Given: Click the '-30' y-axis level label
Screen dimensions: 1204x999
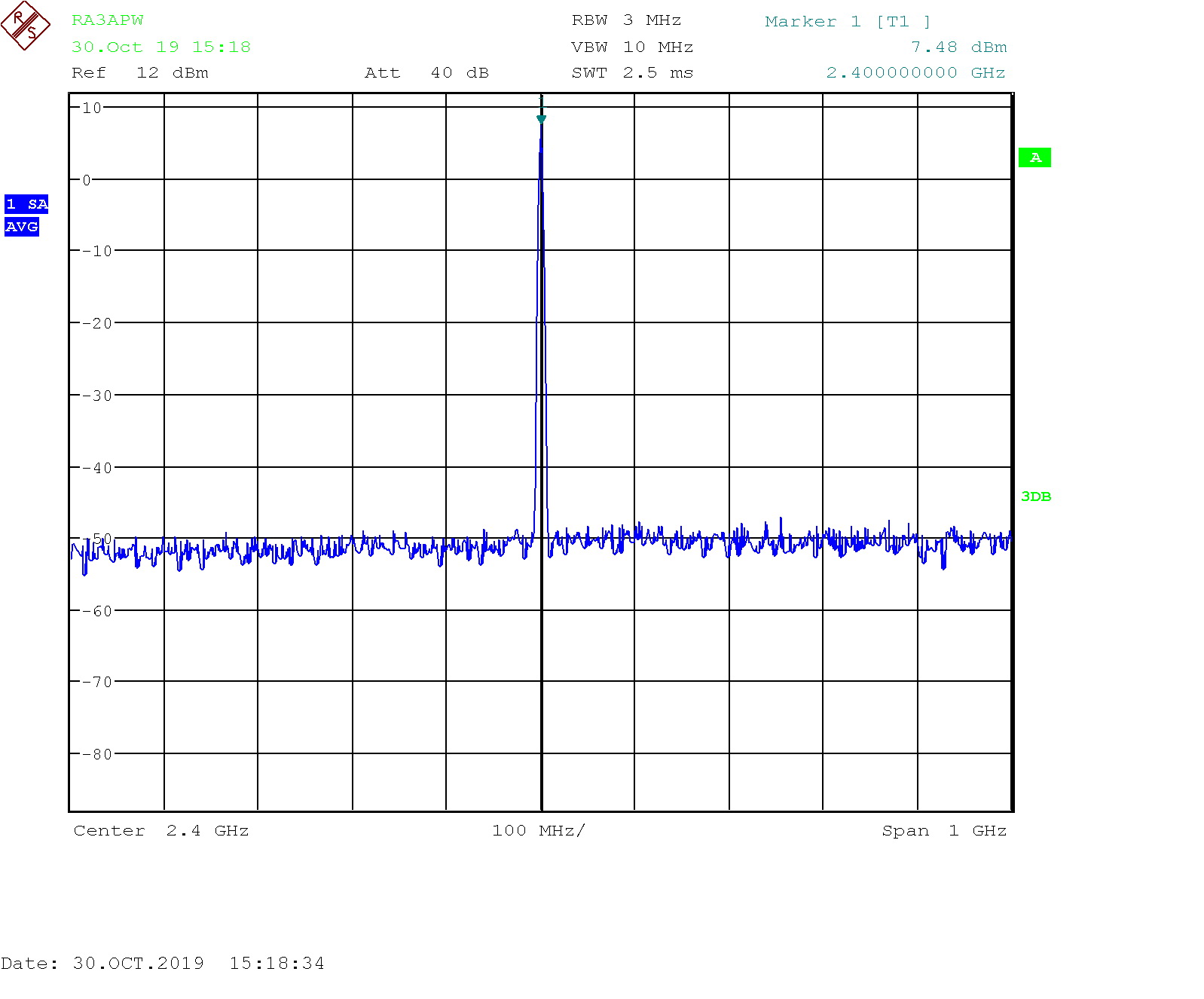Looking at the screenshot, I should click(x=97, y=396).
